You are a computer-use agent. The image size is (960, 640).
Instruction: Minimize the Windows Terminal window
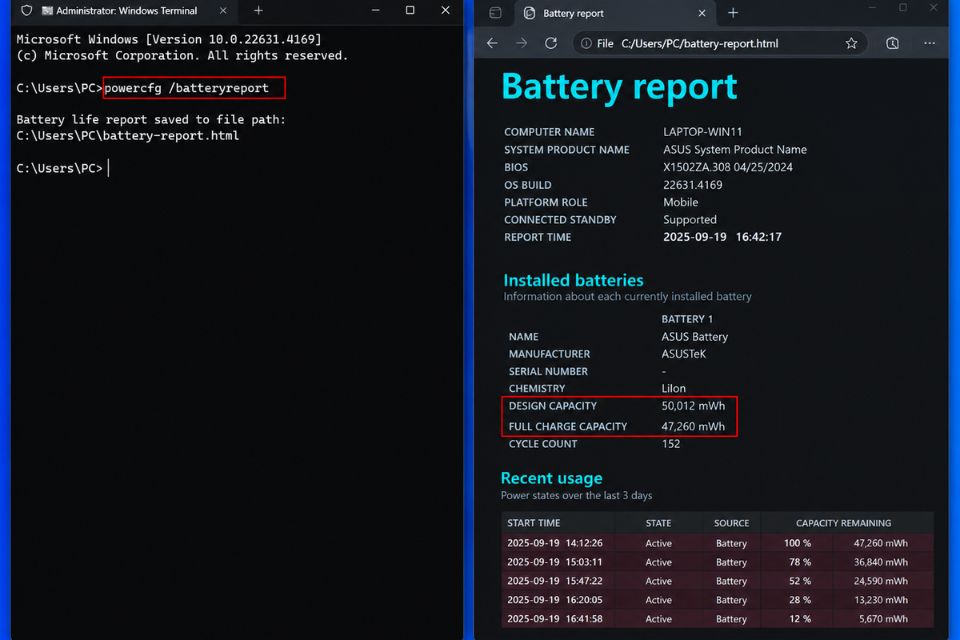point(375,10)
